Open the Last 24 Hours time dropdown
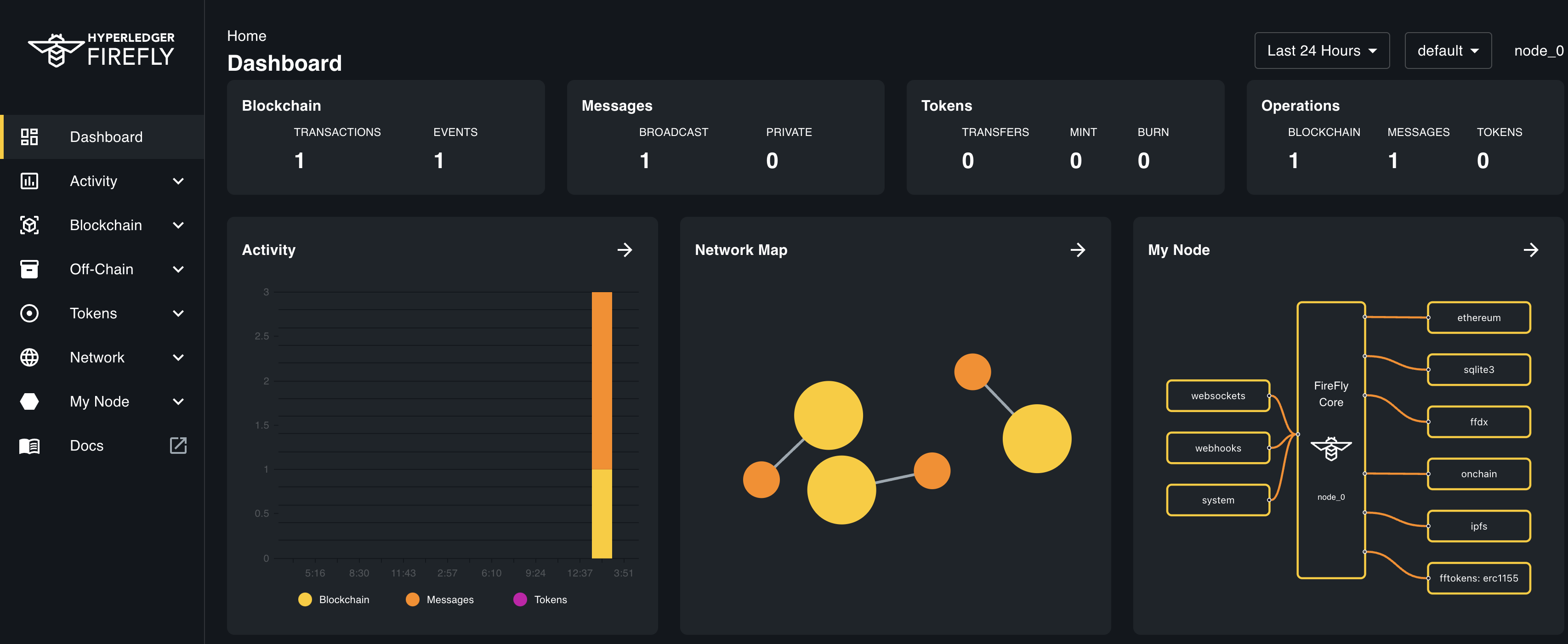Screen dimensions: 1568x644 1322,51
